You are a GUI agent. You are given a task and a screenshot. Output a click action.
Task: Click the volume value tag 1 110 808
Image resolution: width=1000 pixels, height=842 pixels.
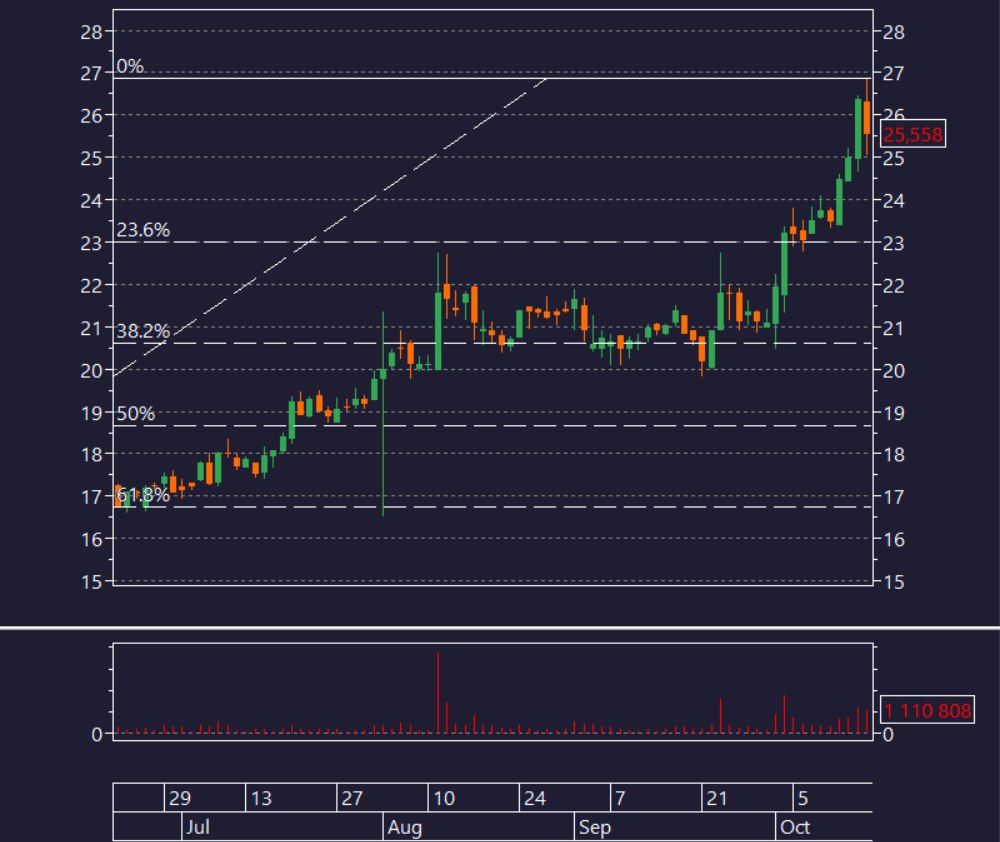pyautogui.click(x=927, y=710)
